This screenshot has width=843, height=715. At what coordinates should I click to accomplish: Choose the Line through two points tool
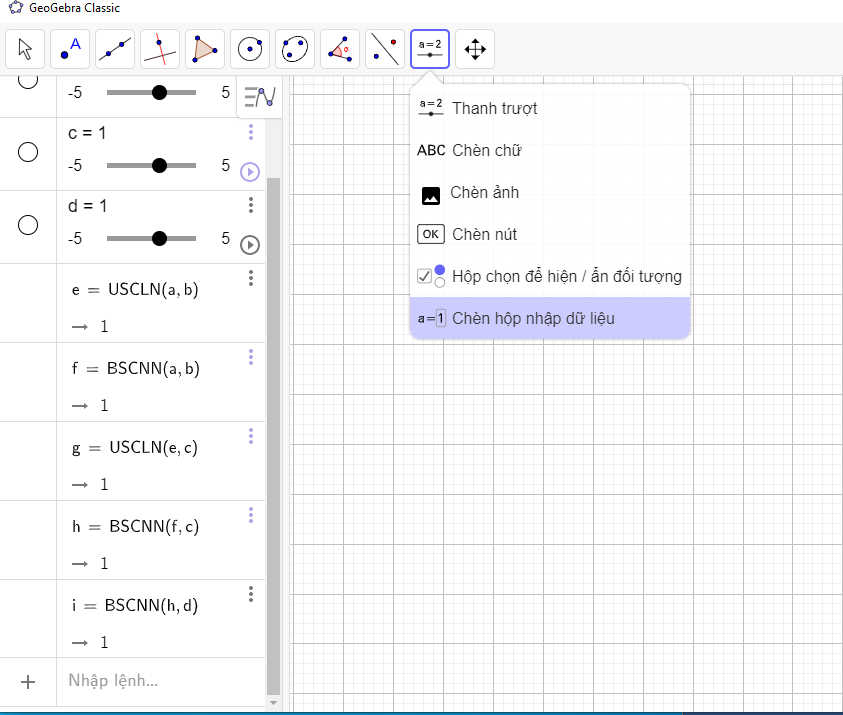(115, 48)
